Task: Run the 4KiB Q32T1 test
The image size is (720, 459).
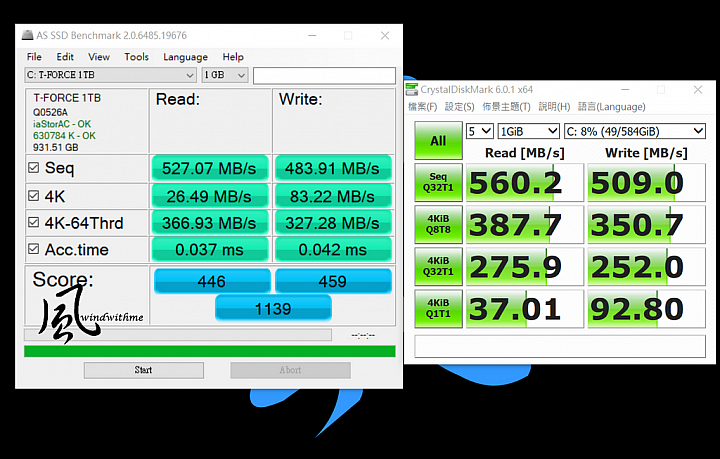Action: [438, 266]
